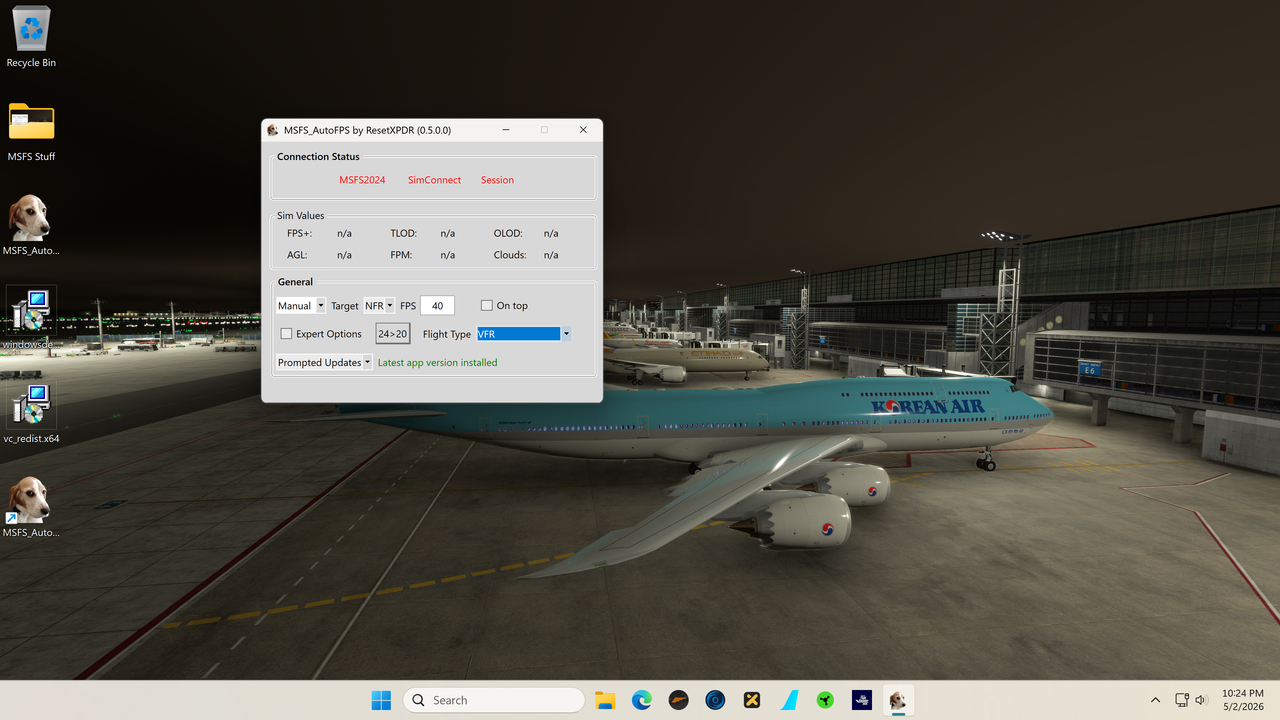
Task: Click the blue tail fin taskbar icon
Action: click(789, 700)
